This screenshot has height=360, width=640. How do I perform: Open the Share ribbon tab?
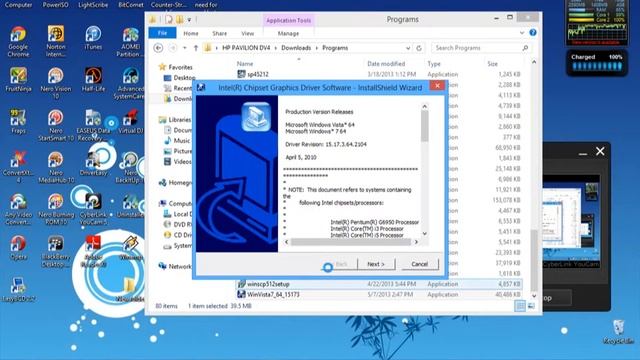219,33
